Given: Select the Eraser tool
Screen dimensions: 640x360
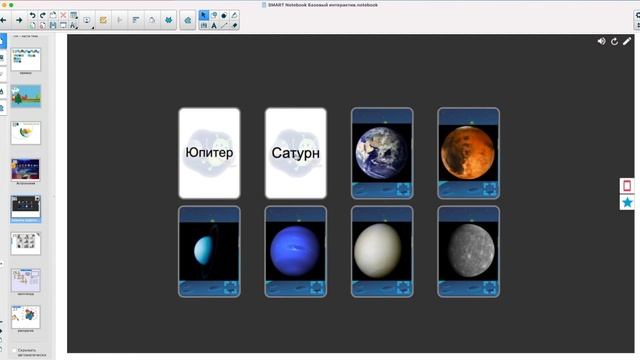Looking at the screenshot, I should click(234, 25).
